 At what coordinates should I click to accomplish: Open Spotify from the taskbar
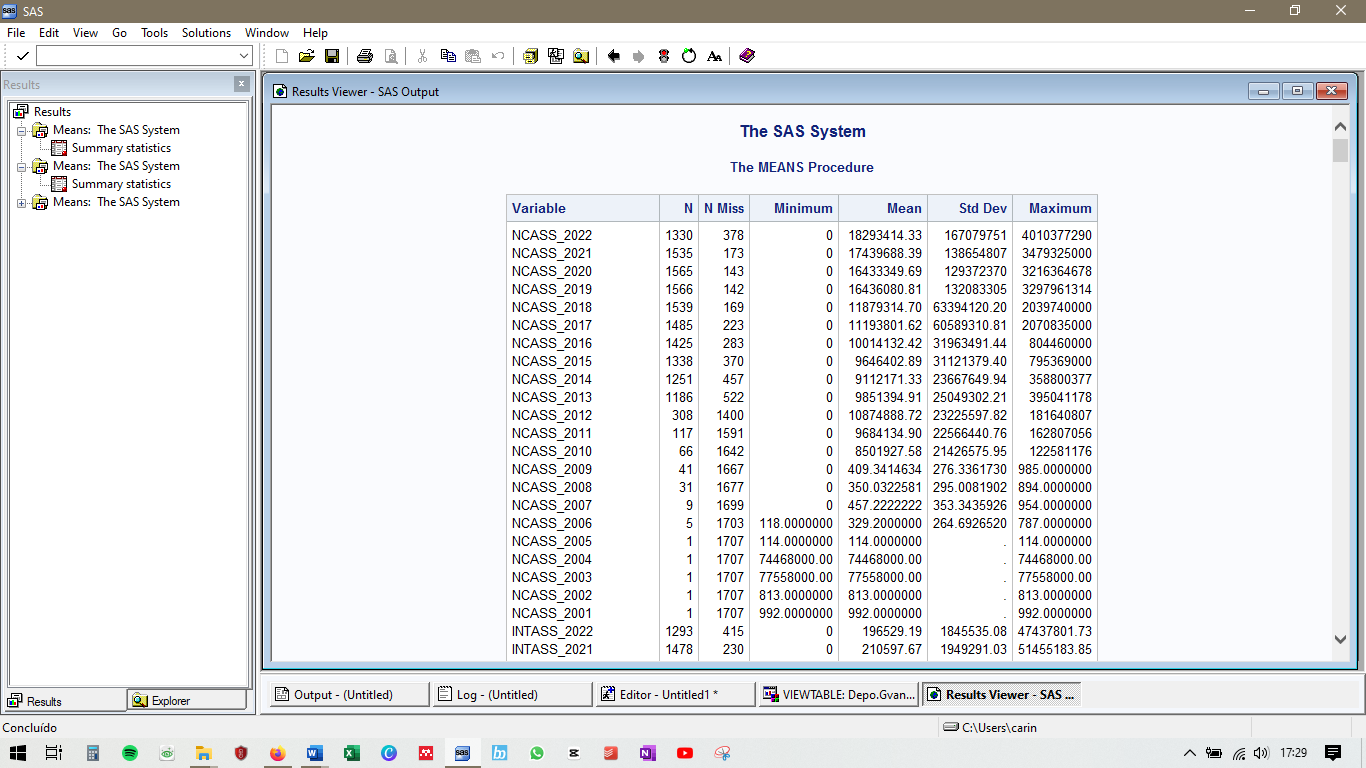[x=129, y=753]
